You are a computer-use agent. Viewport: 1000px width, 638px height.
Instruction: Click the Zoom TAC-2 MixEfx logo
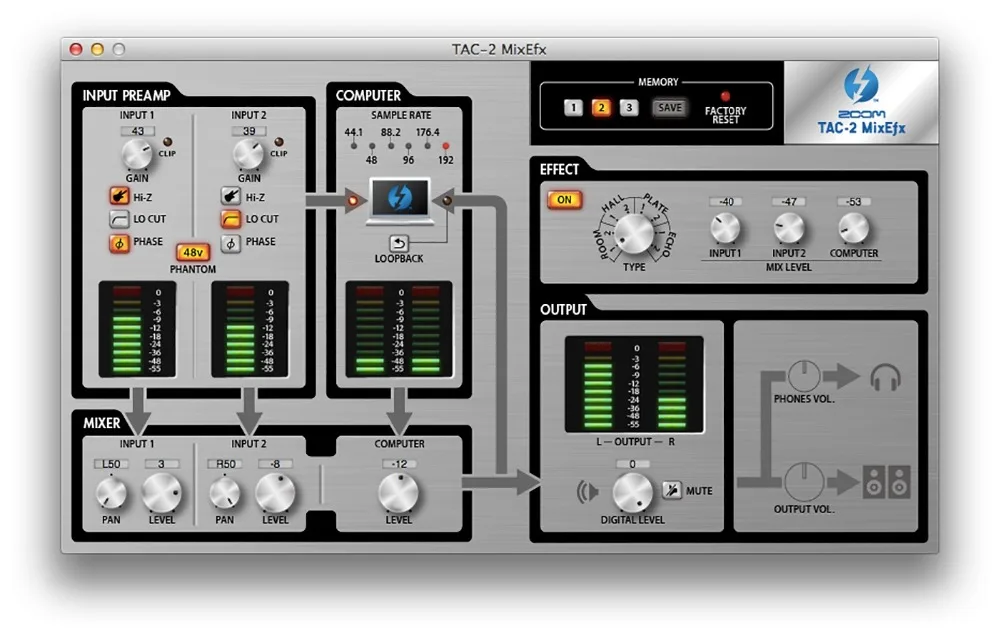pos(862,102)
